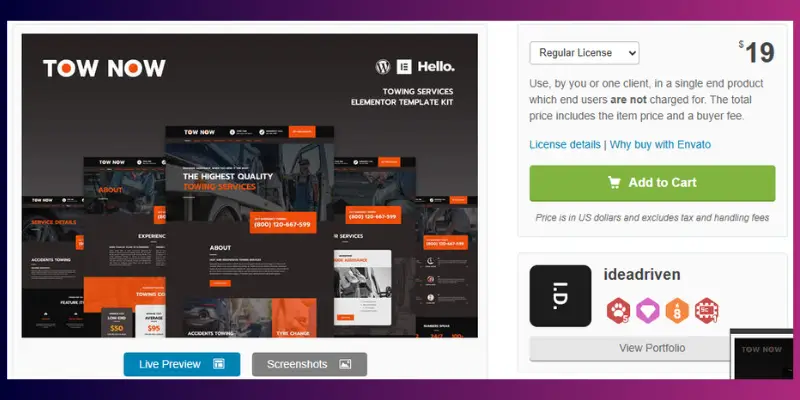Click the shopping cart icon on Add to Cart
Screen dimensions: 800x400
tap(613, 183)
